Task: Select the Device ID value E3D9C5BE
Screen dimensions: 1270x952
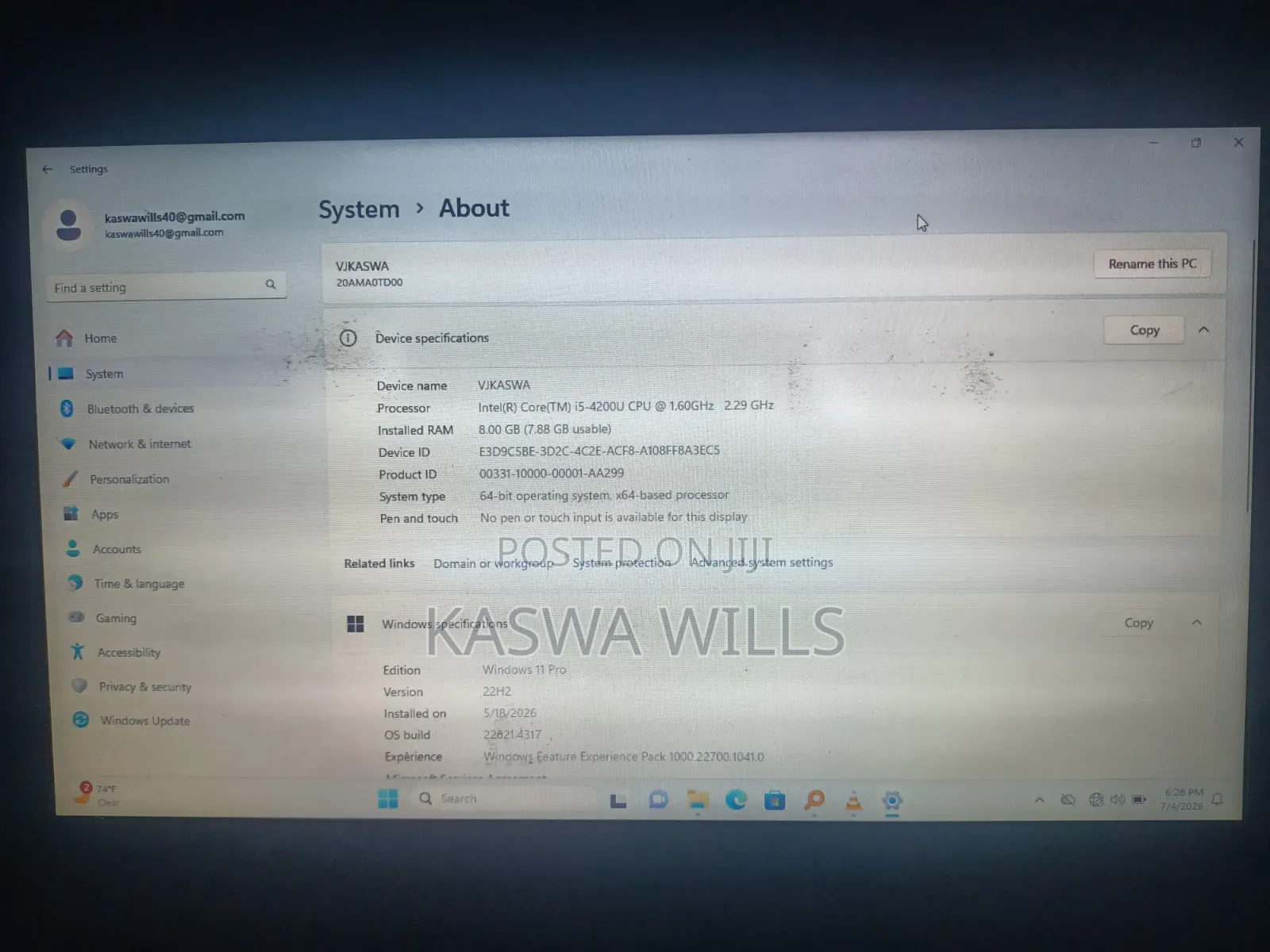Action: coord(599,451)
